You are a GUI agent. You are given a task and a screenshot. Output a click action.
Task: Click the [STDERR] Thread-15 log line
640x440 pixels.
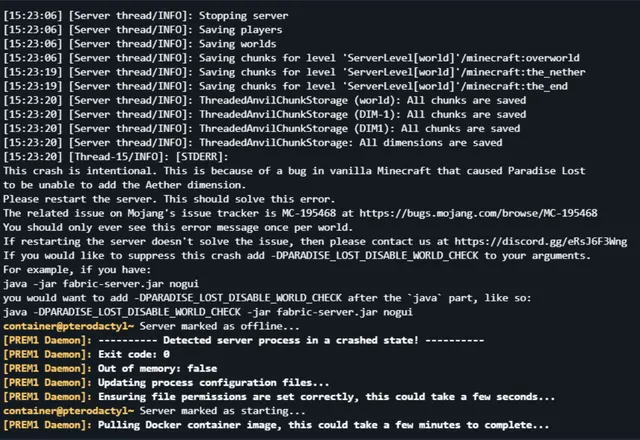[116, 157]
